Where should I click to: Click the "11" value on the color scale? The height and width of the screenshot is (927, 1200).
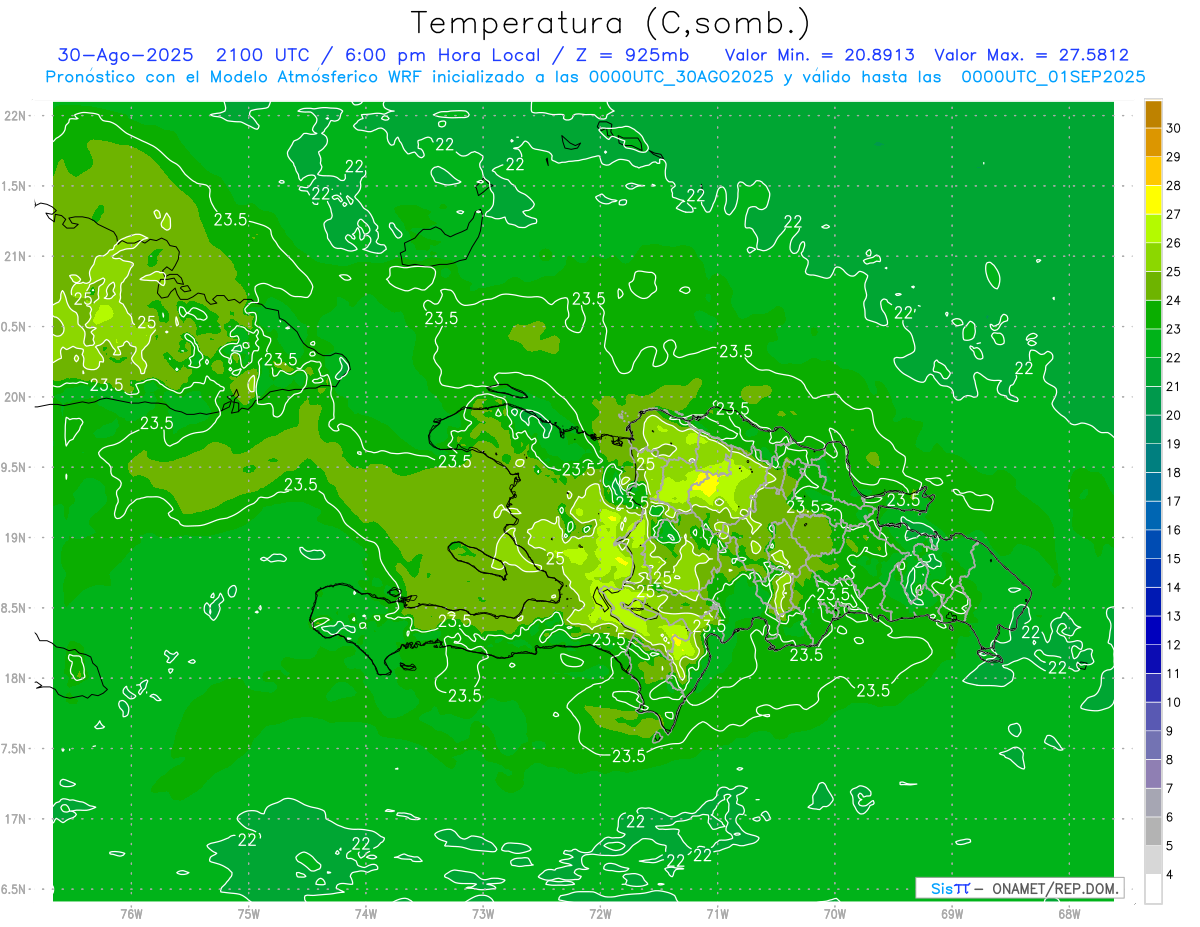1173,674
